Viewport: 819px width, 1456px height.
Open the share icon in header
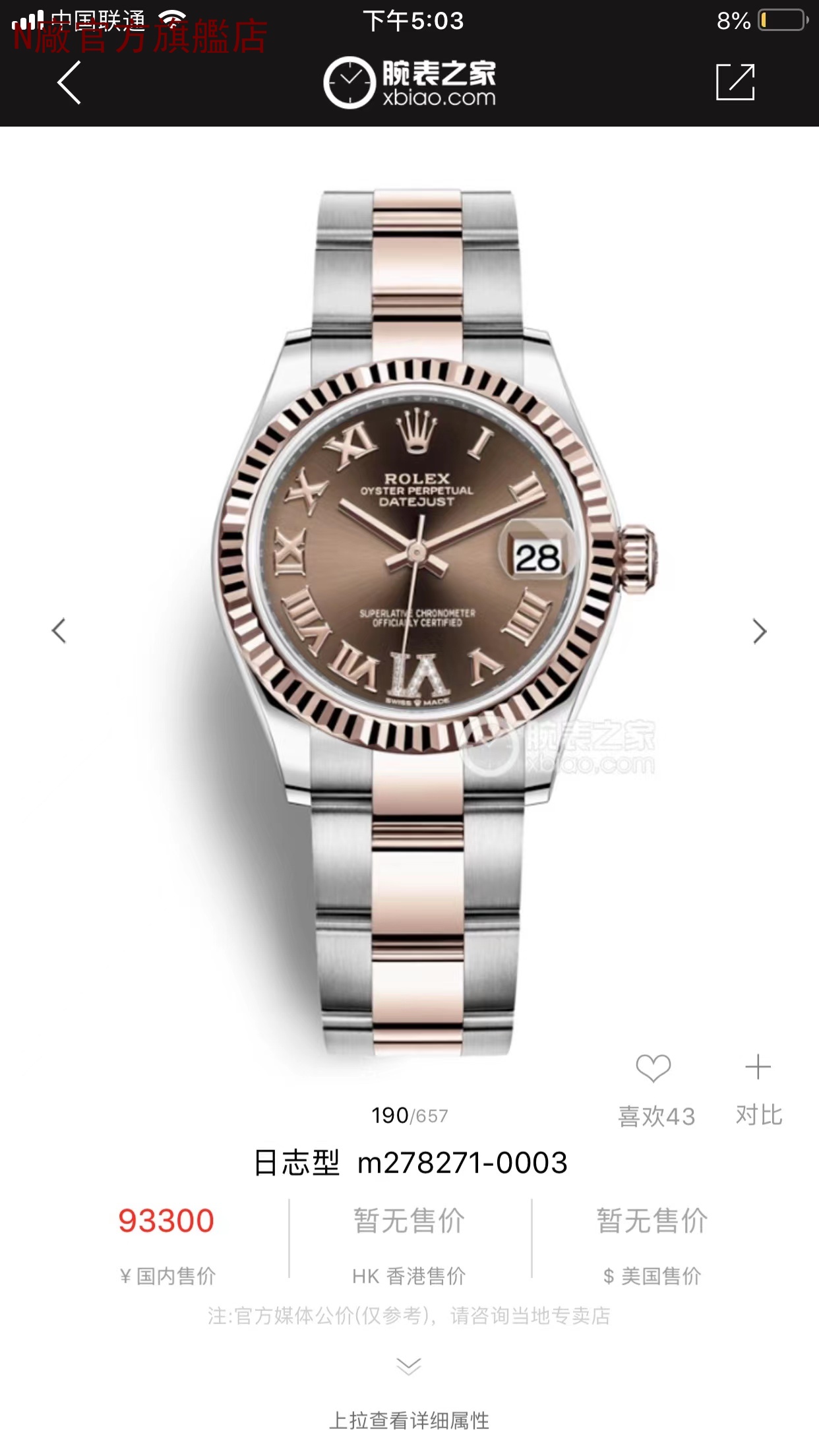pyautogui.click(x=735, y=82)
